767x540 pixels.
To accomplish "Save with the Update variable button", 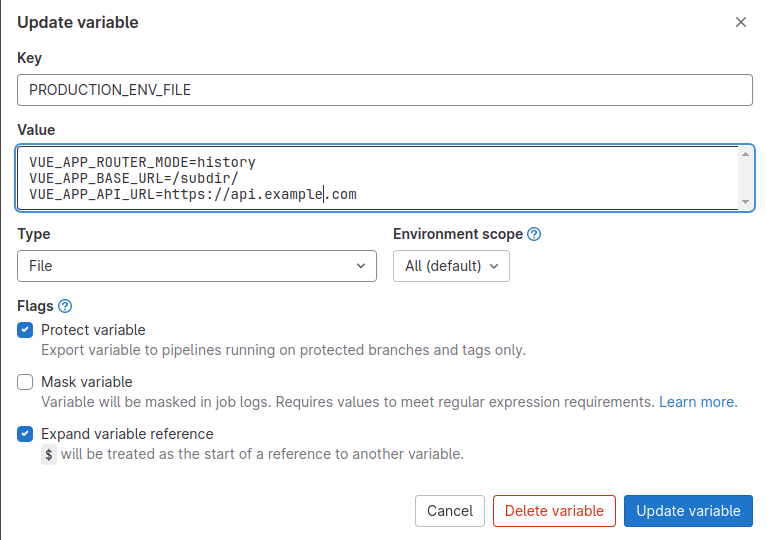I will coord(688,511).
